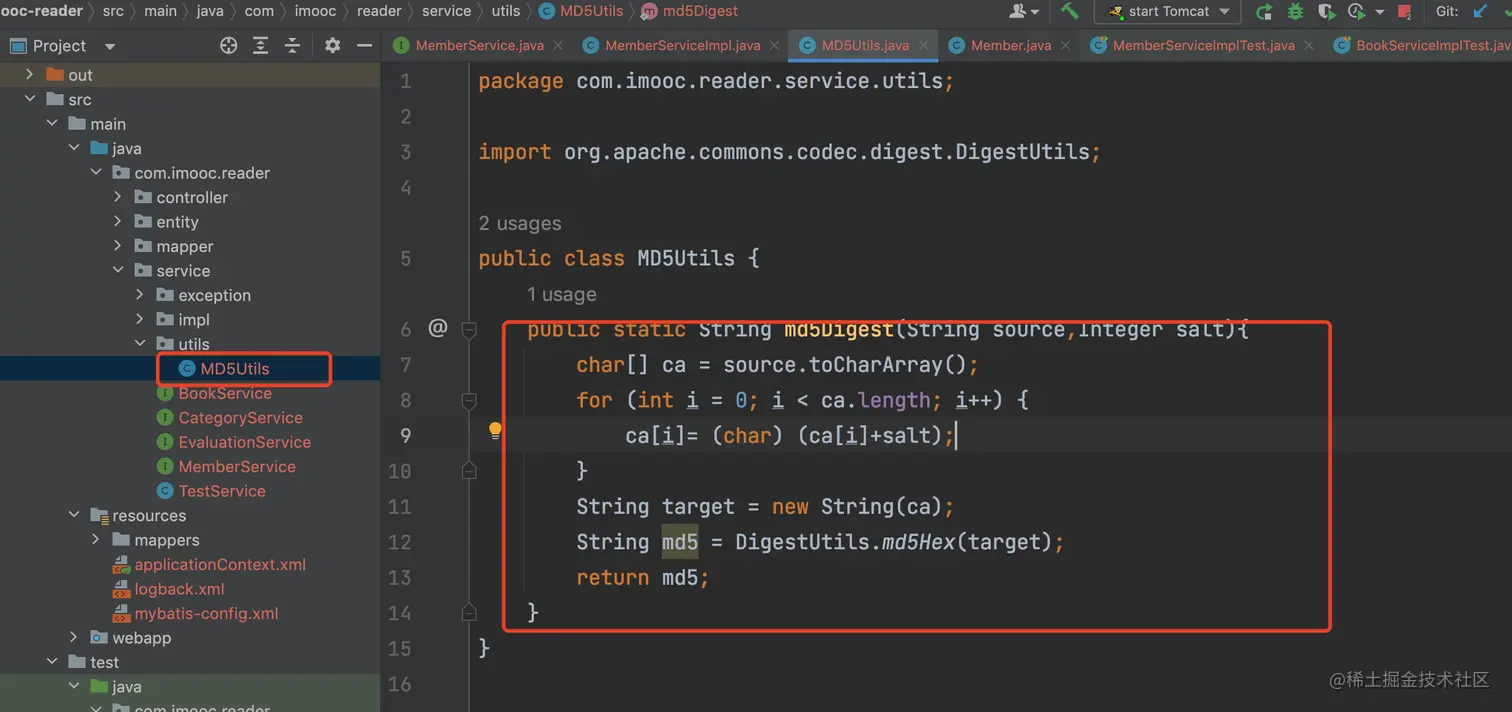Viewport: 1512px width, 712px height.
Task: Click the "2 usages" hint above class
Action: coord(520,223)
